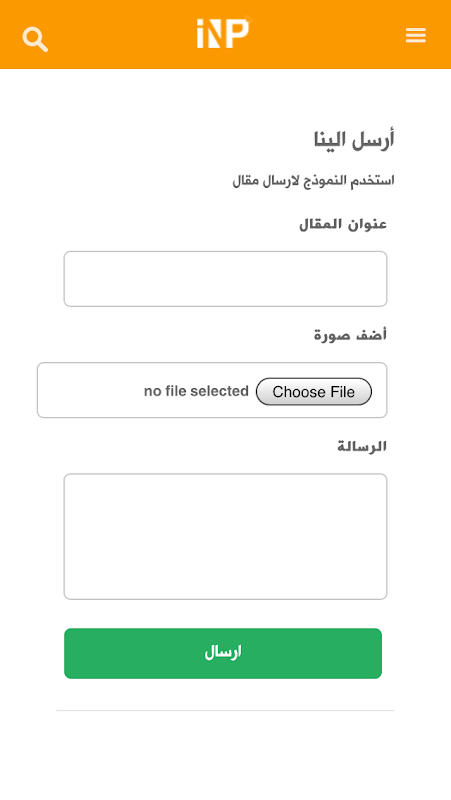This screenshot has height=800, width=451.
Task: Click the 'no file selected' text
Action: tap(196, 391)
